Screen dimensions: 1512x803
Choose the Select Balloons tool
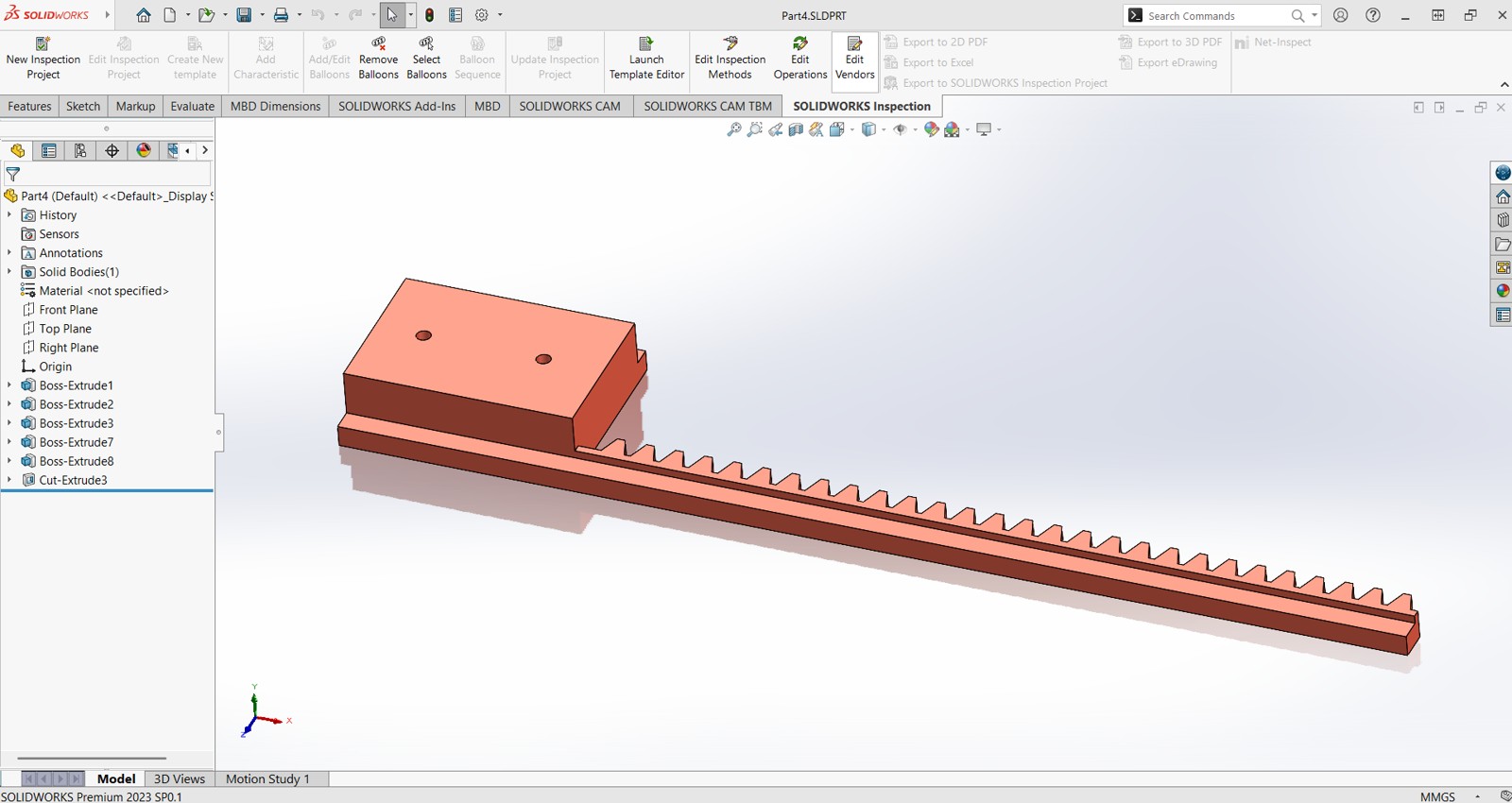426,59
